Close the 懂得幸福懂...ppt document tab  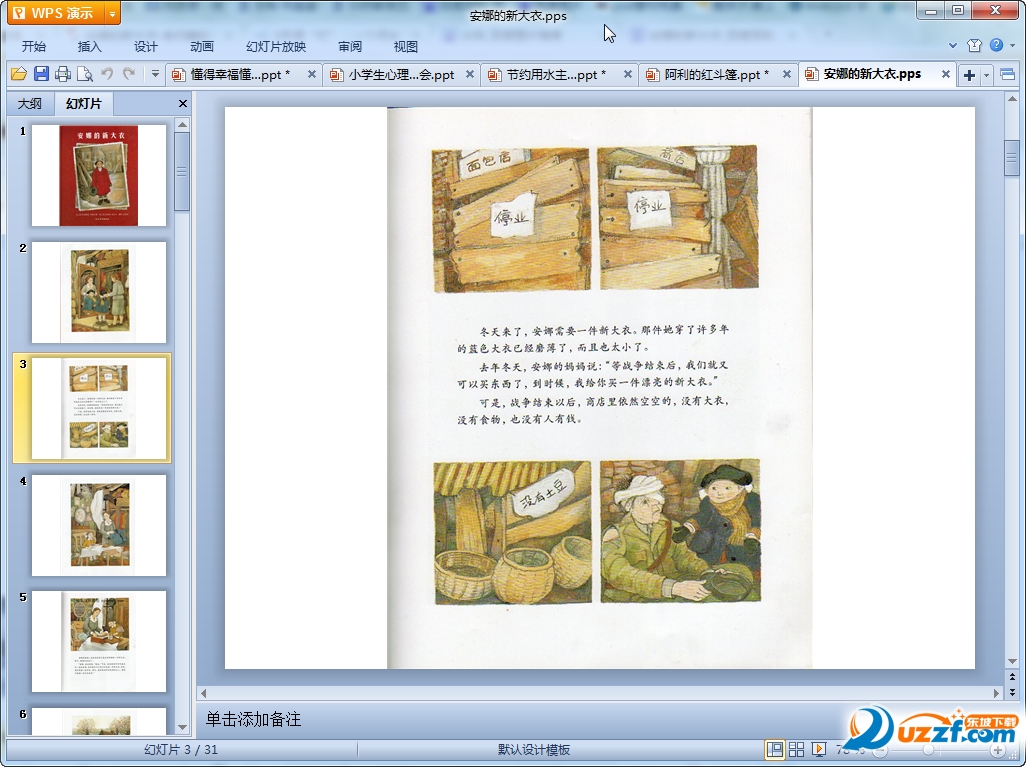tap(312, 75)
